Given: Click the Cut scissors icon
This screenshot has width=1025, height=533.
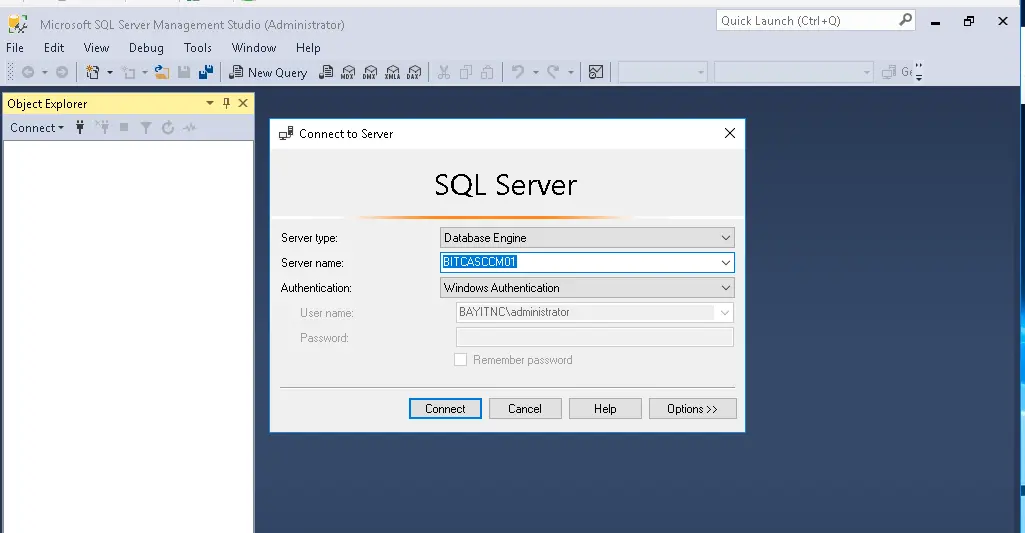Looking at the screenshot, I should [444, 72].
